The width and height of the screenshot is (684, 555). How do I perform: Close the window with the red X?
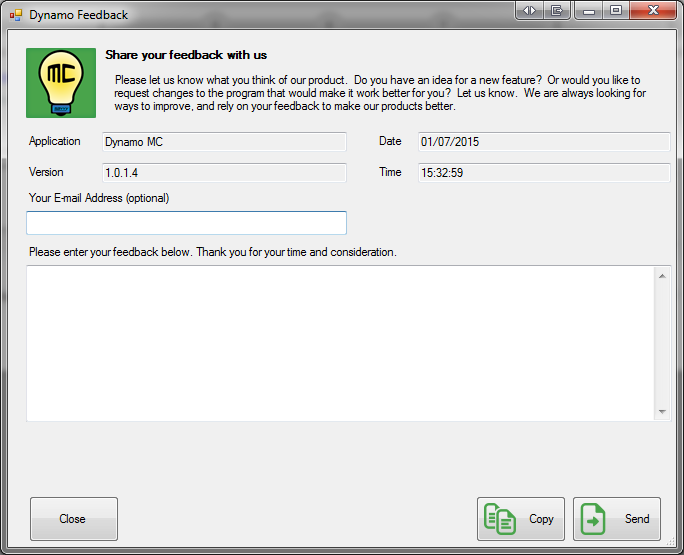pyautogui.click(x=653, y=10)
